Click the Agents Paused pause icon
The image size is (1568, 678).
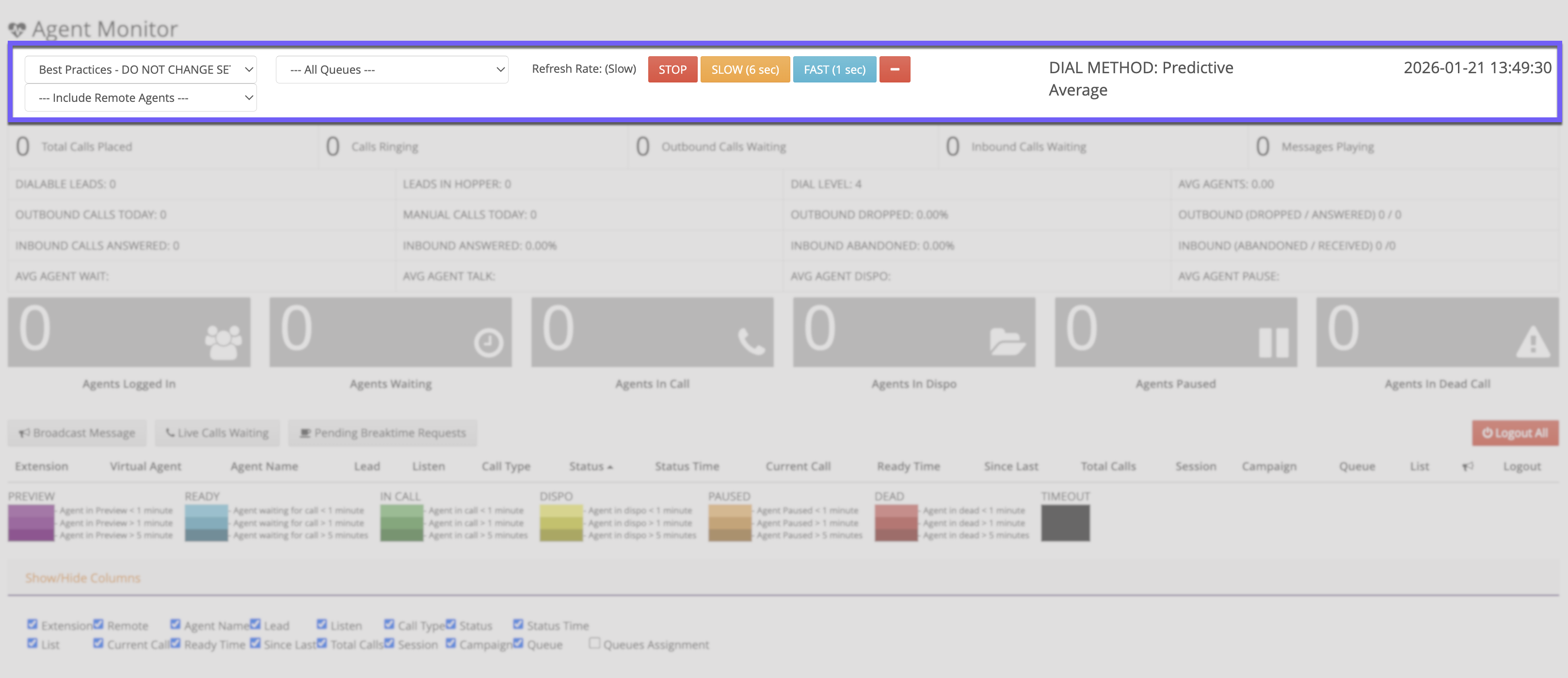1273,343
